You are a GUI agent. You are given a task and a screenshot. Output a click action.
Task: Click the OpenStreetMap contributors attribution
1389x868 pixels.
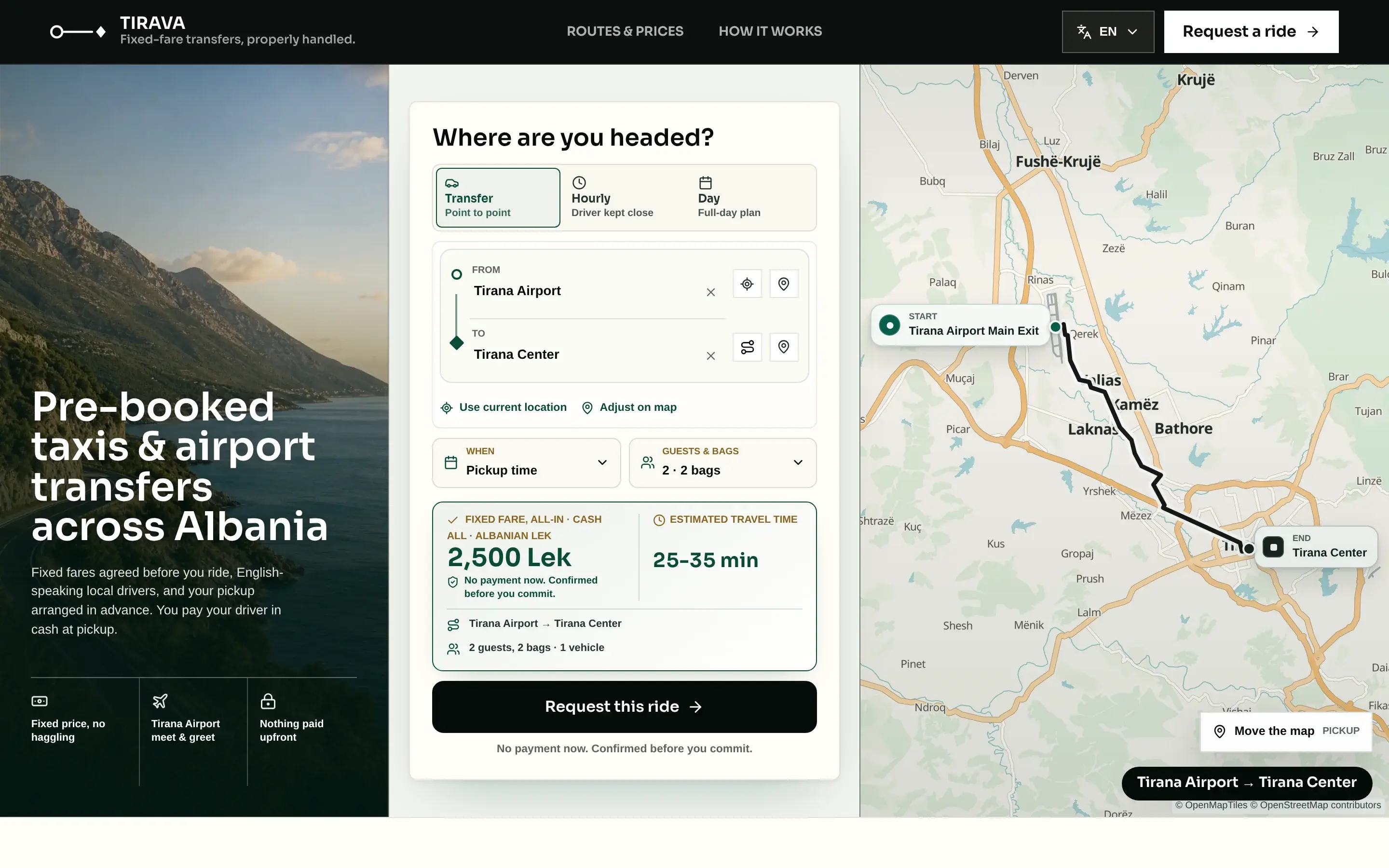[1315, 805]
